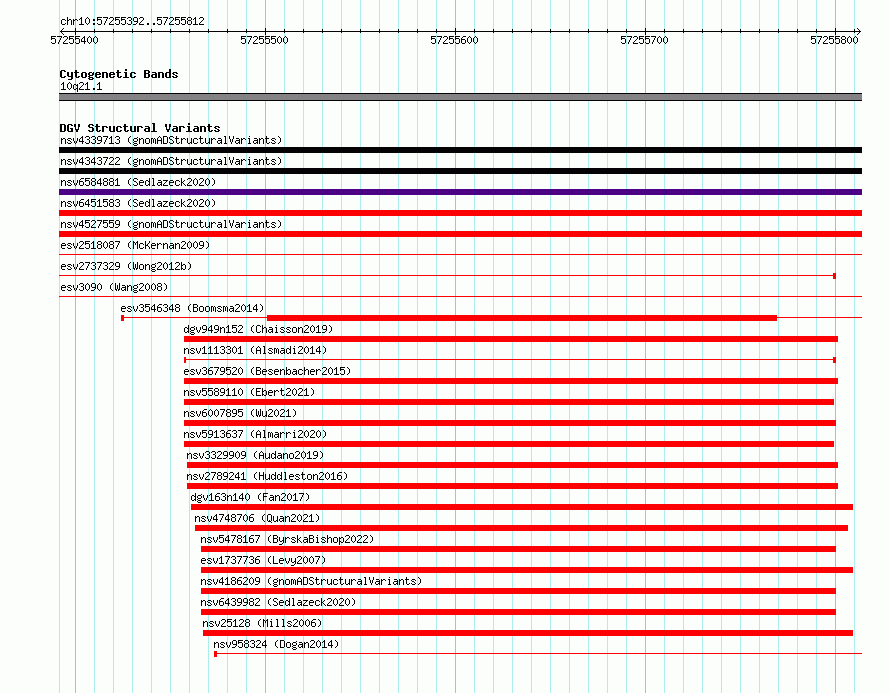Click the black bar of nsv4343722
This screenshot has height=693, width=890.
(460, 171)
